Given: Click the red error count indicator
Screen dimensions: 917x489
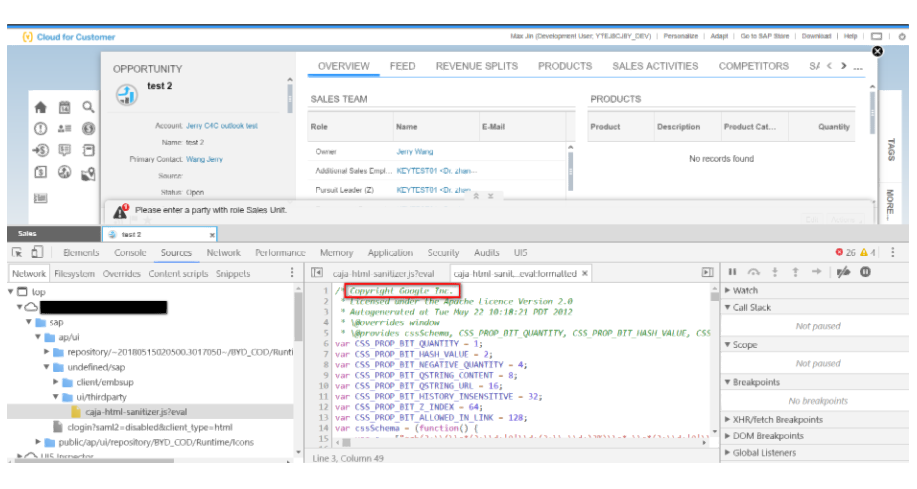Looking at the screenshot, I should pyautogui.click(x=845, y=252).
